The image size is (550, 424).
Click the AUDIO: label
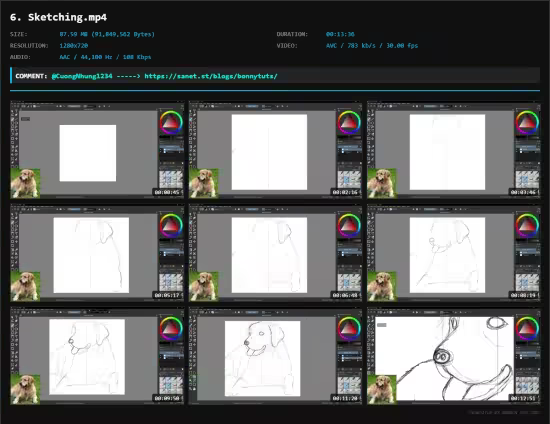point(20,57)
